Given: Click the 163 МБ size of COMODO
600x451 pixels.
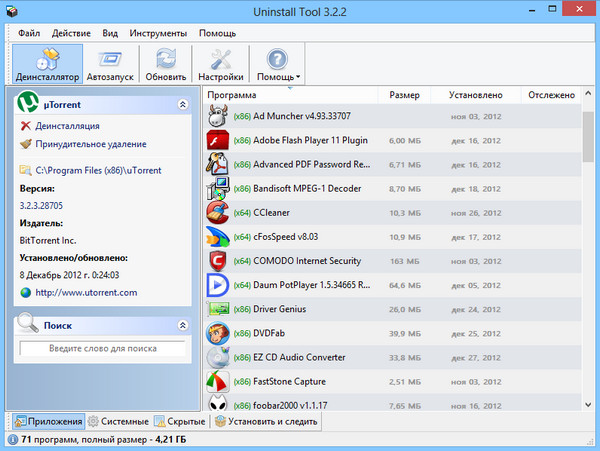Looking at the screenshot, I should coord(404,261).
